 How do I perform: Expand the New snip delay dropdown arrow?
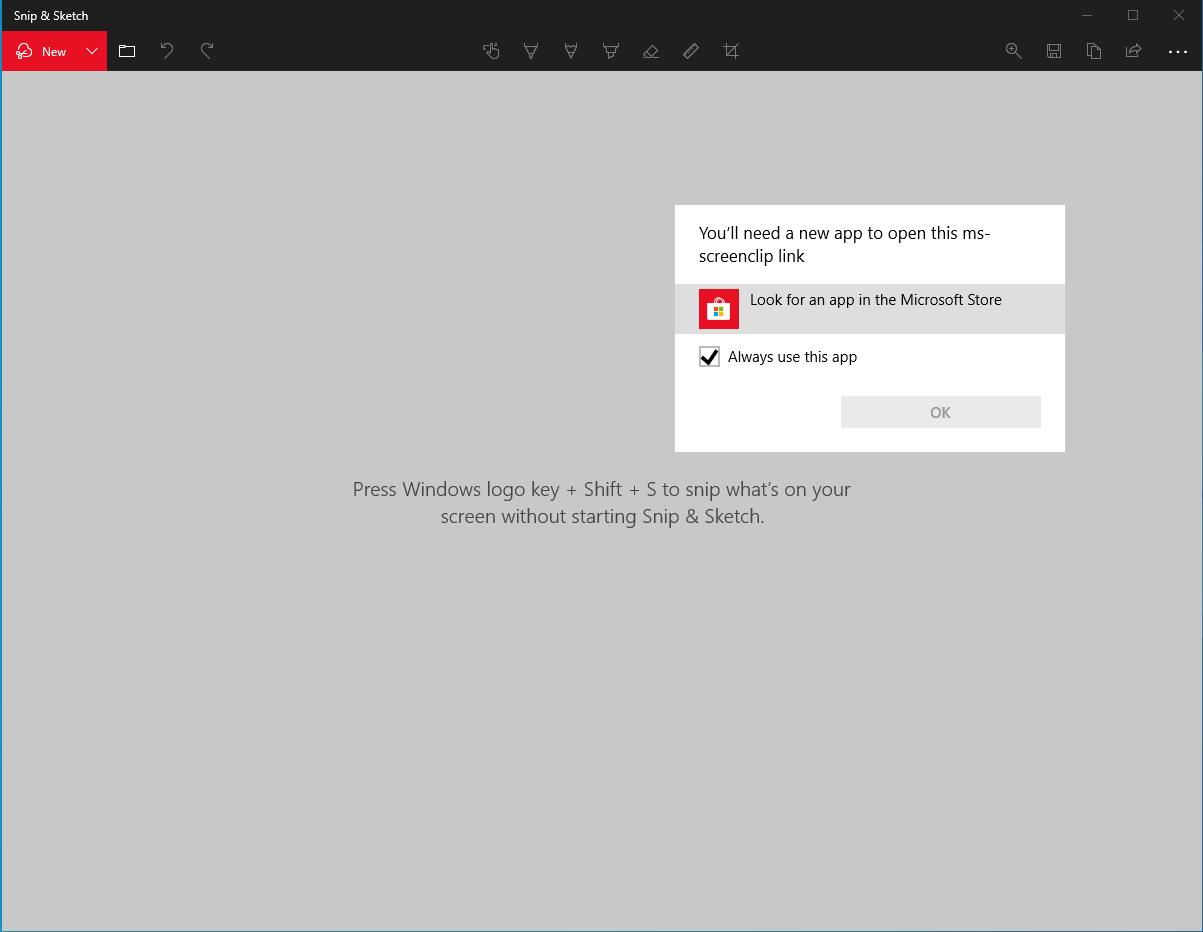(92, 51)
